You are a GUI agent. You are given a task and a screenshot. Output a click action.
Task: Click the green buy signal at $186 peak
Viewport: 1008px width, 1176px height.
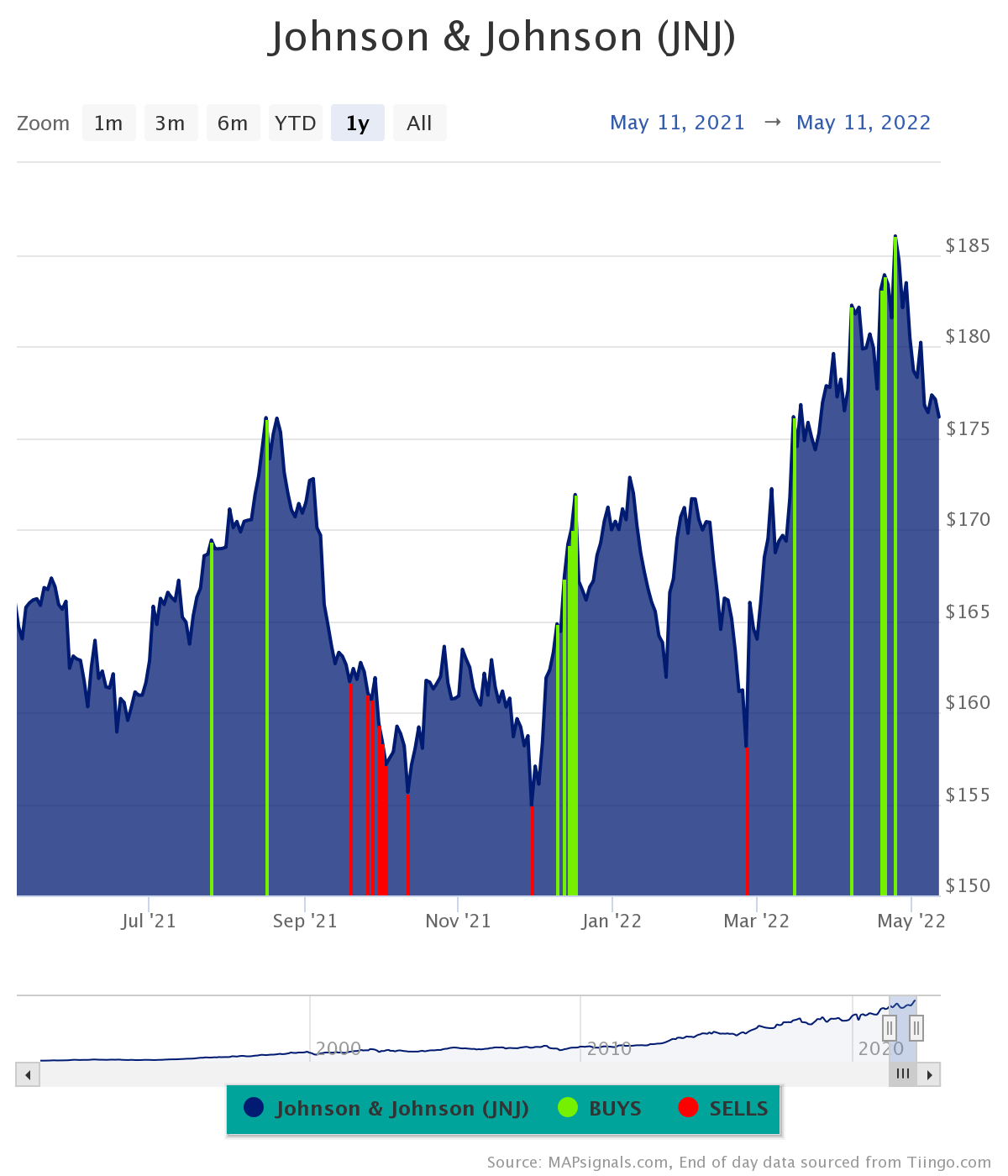(x=895, y=567)
